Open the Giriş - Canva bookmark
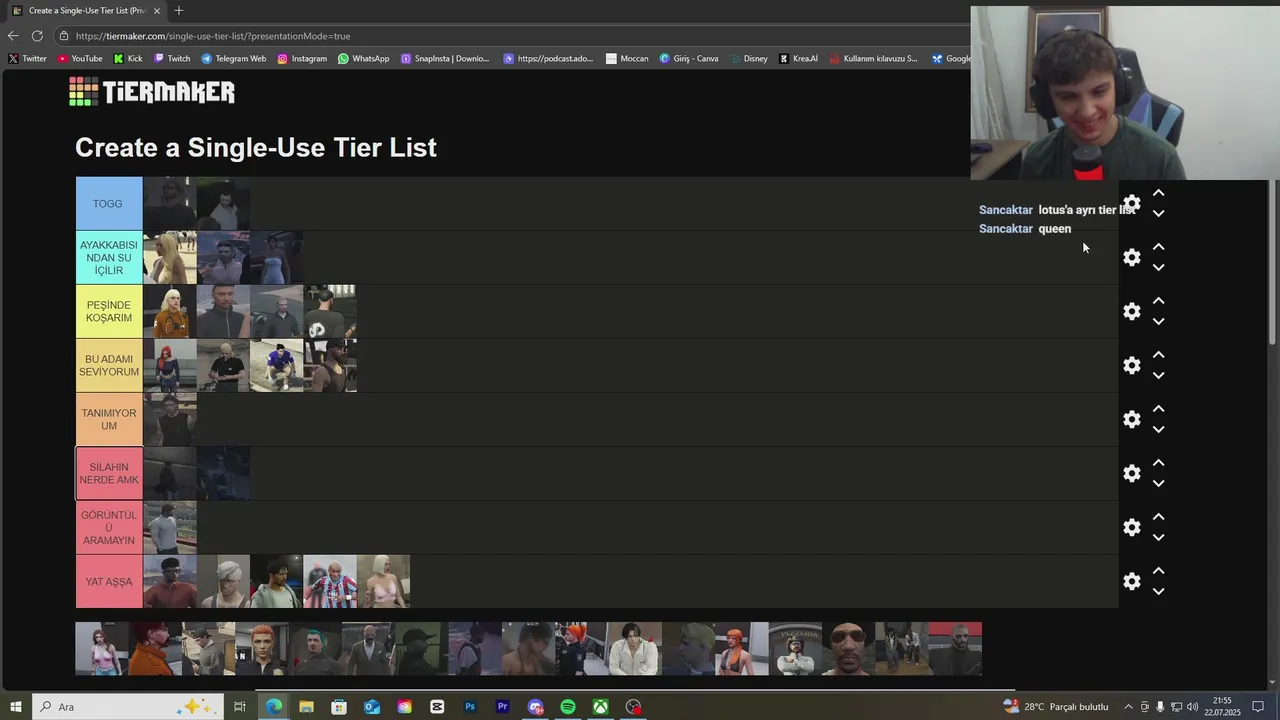Screen dimensions: 1280x720 click(688, 58)
